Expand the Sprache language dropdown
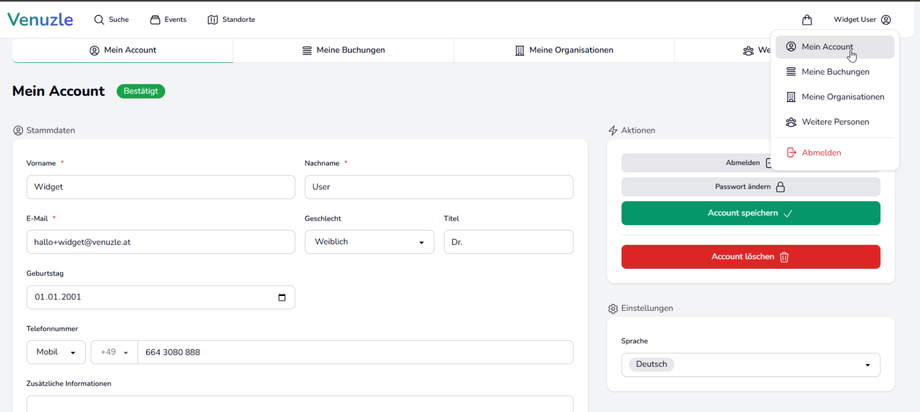The height and width of the screenshot is (412, 920). tap(867, 365)
